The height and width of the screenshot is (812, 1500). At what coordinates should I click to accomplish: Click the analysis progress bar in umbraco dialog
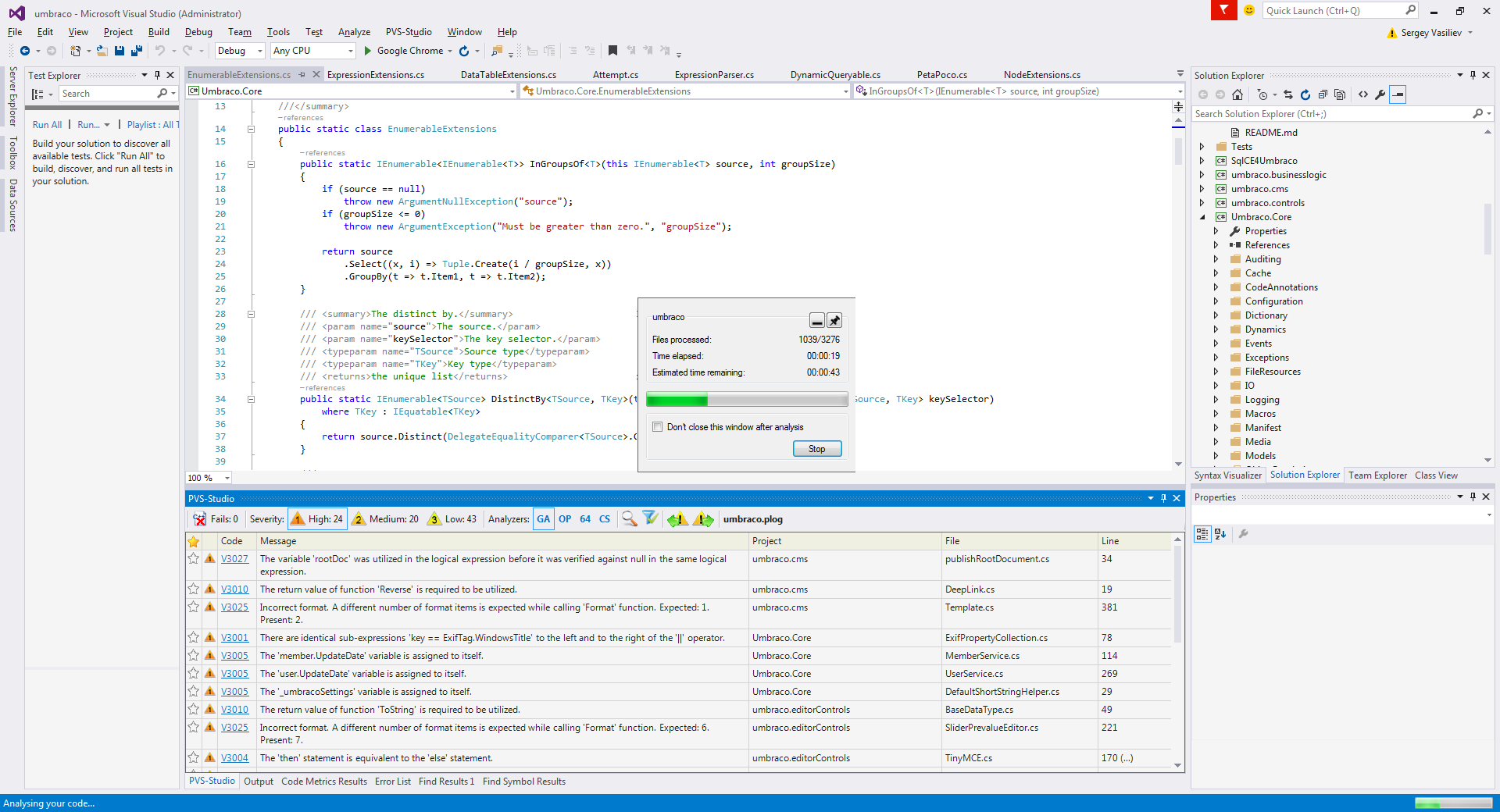pyautogui.click(x=747, y=400)
